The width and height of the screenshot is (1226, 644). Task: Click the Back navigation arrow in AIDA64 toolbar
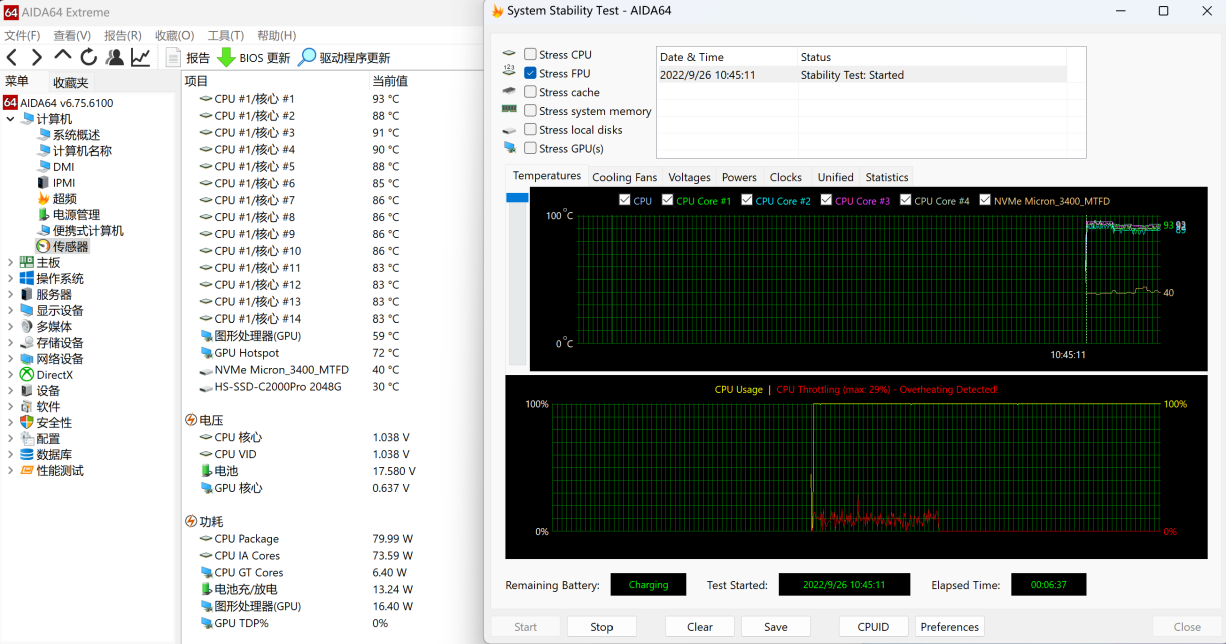coord(12,58)
